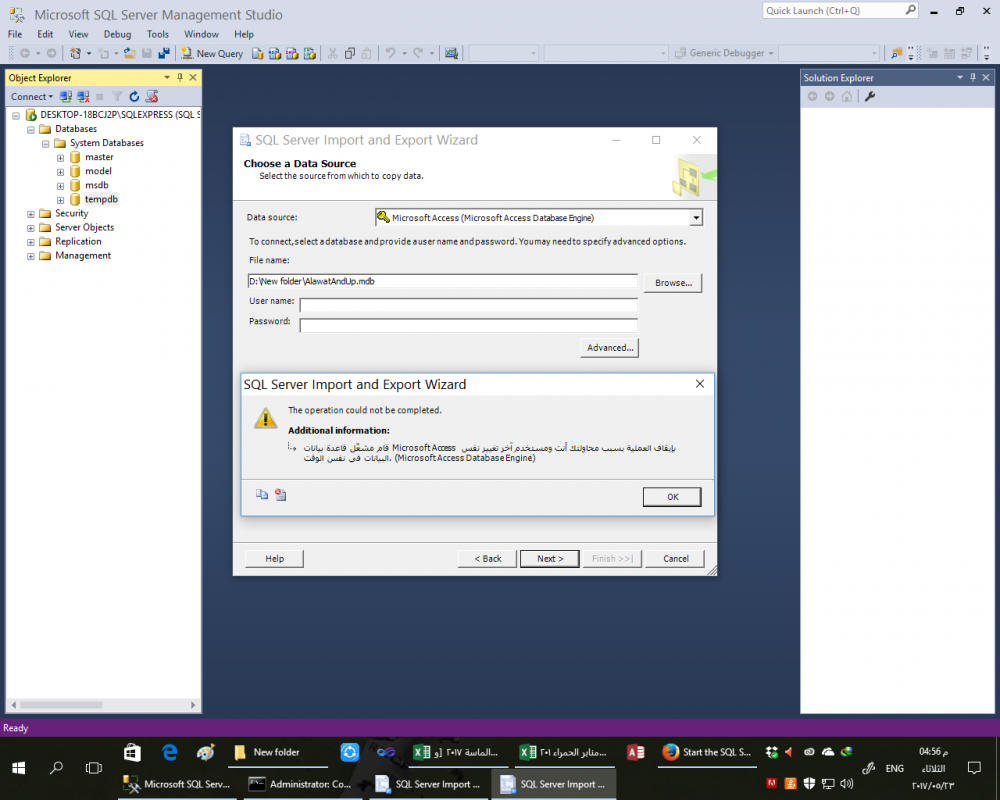1000x800 pixels.
Task: Collapse the Databases tree node
Action: tap(31, 130)
